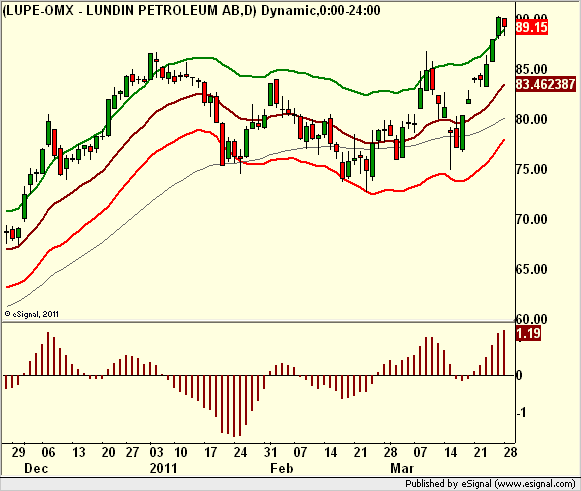Click the eSignal 2011 copyright text
This screenshot has width=581, height=491.
click(x=31, y=314)
